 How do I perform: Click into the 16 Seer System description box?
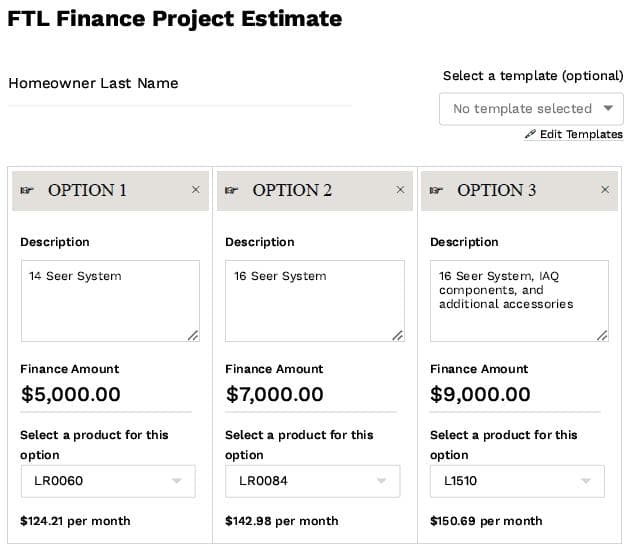coord(312,300)
